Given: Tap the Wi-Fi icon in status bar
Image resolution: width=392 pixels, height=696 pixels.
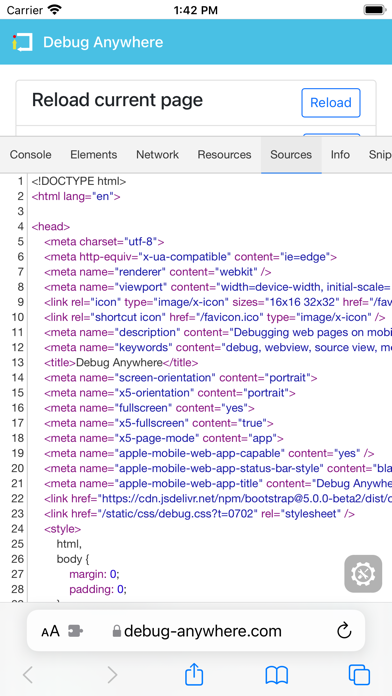Looking at the screenshot, I should (x=55, y=9).
